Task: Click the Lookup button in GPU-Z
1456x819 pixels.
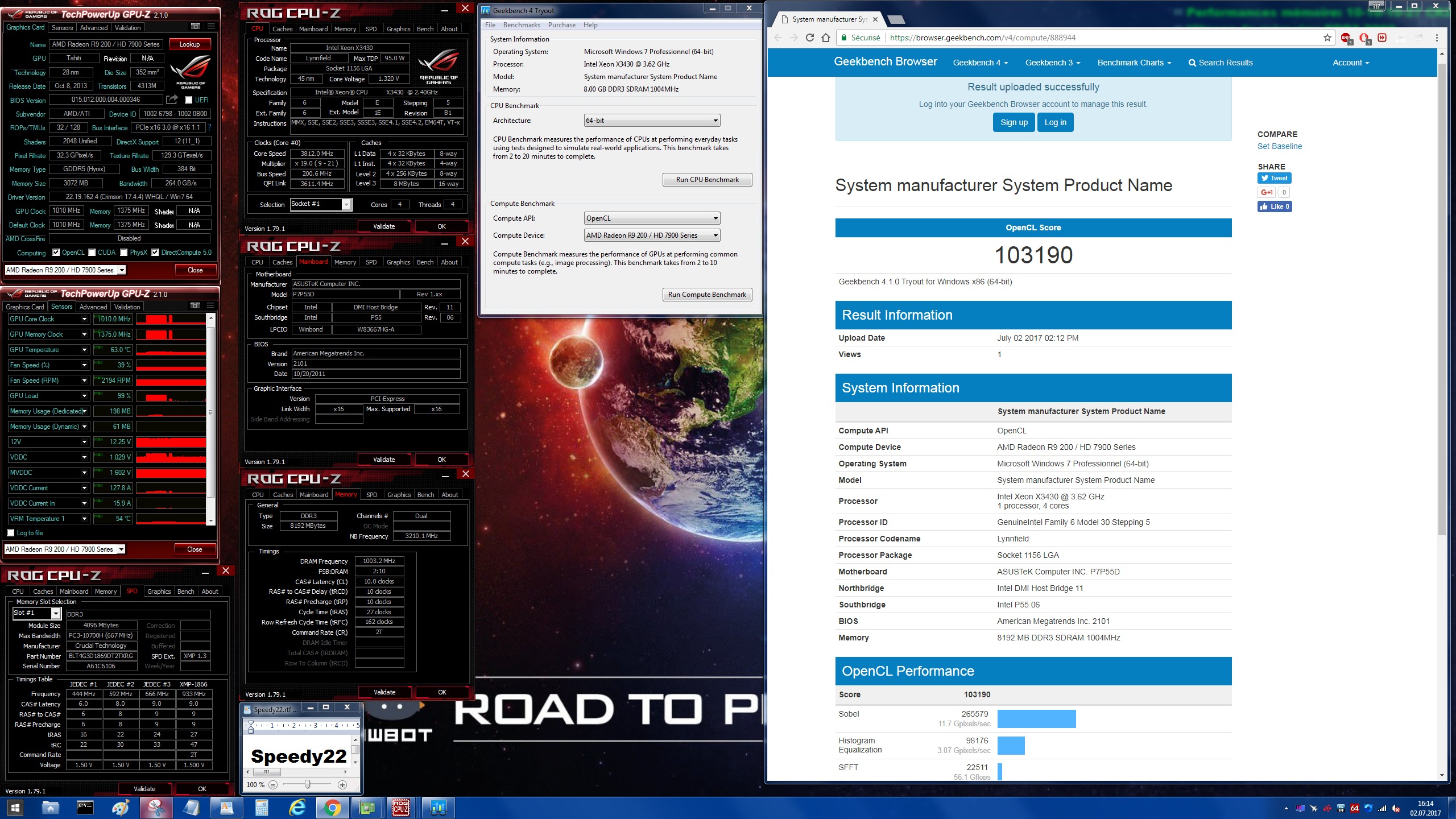Action: pyautogui.click(x=189, y=44)
